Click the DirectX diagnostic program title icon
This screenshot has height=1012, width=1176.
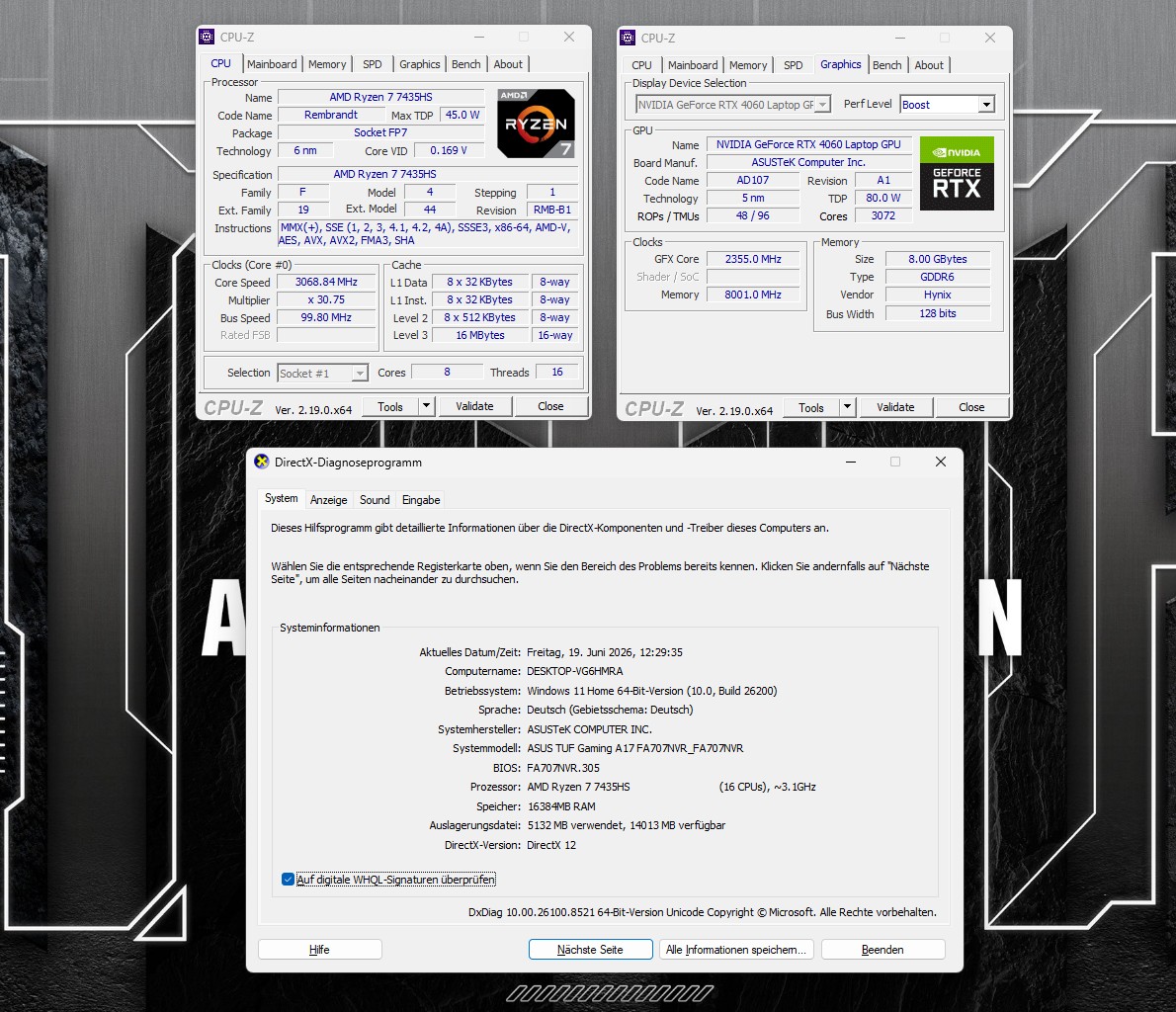262,463
